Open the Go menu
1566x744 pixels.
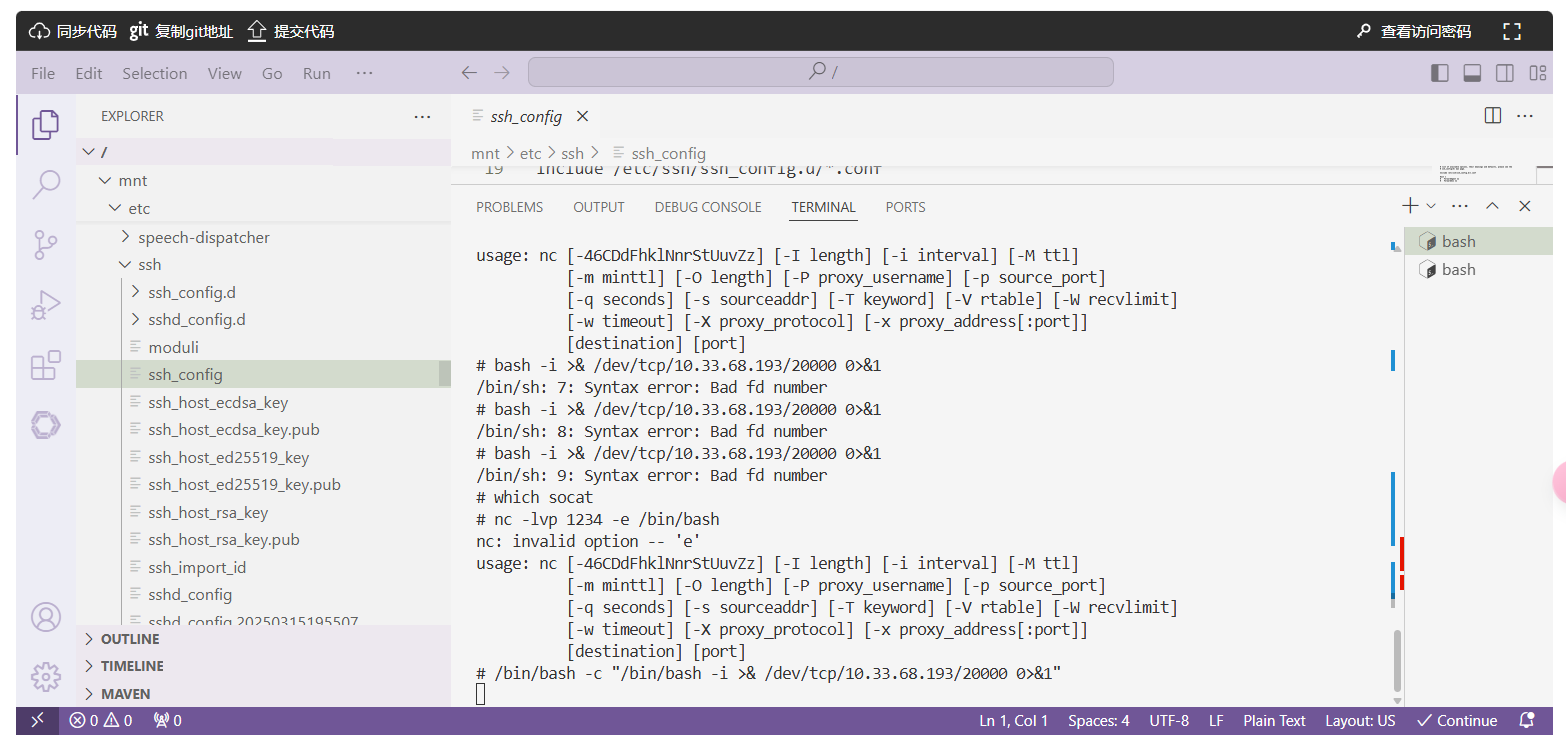click(x=272, y=73)
